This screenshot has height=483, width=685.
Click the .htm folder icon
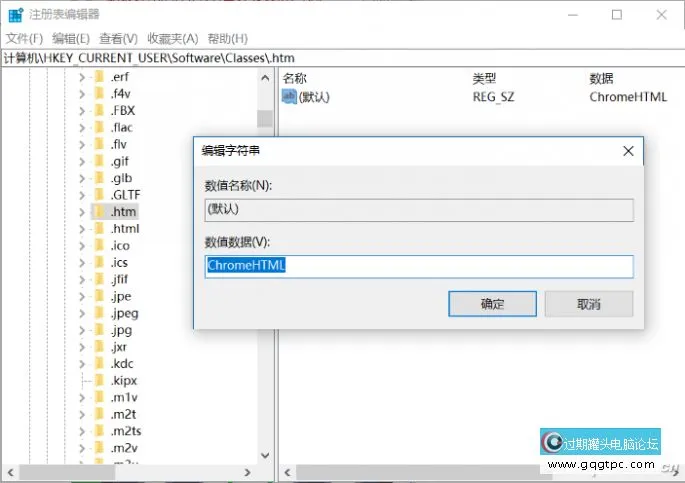pyautogui.click(x=100, y=212)
